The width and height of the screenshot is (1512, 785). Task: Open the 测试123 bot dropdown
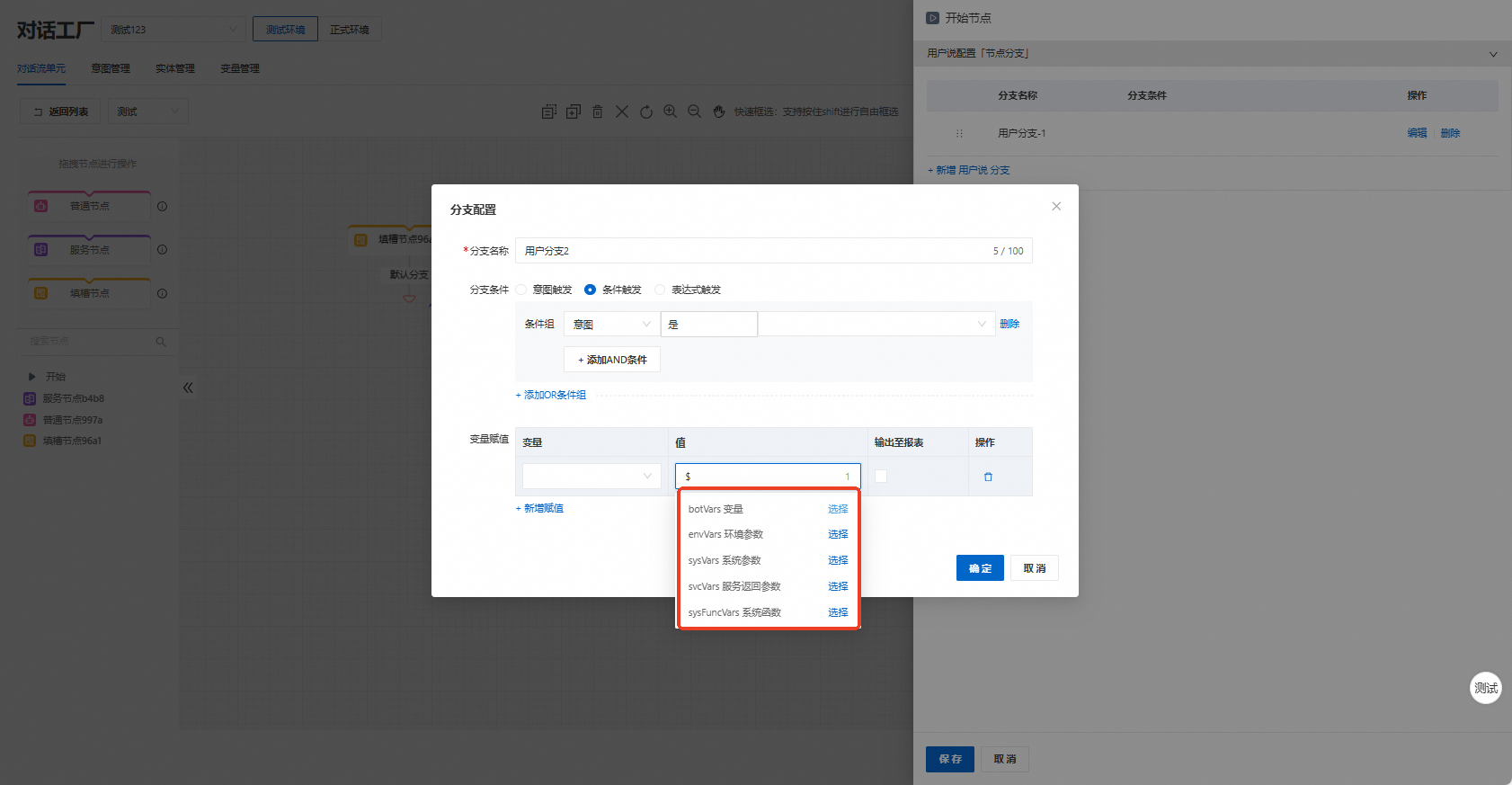pos(173,30)
